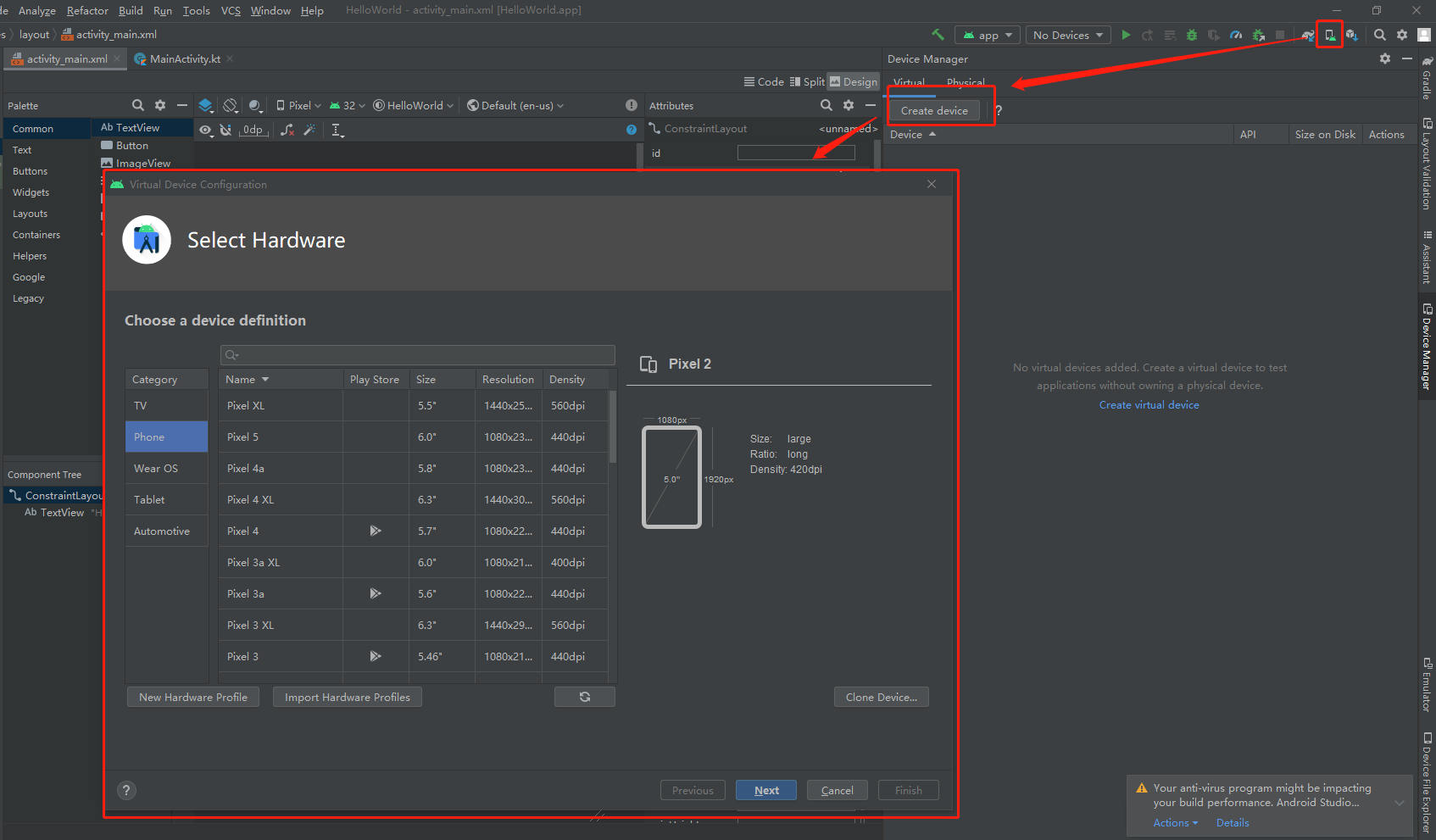This screenshot has width=1436, height=840.
Task: Switch editor to Design view
Action: 854,81
